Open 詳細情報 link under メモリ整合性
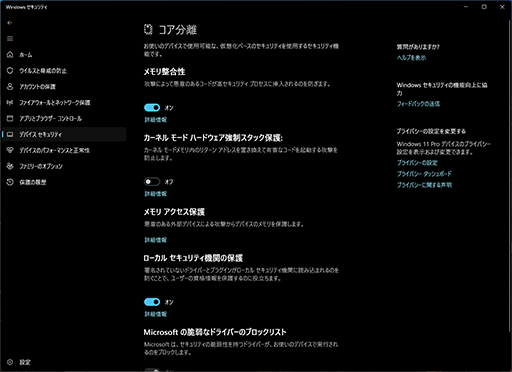 (x=155, y=120)
